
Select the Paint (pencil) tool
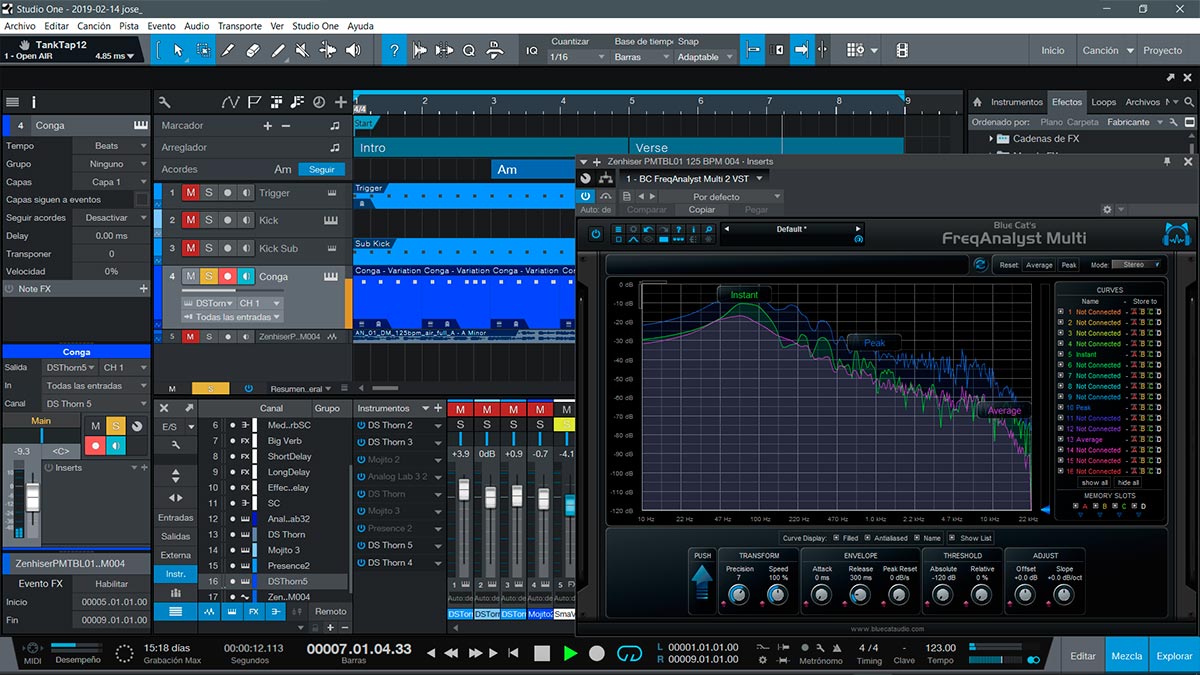click(278, 49)
